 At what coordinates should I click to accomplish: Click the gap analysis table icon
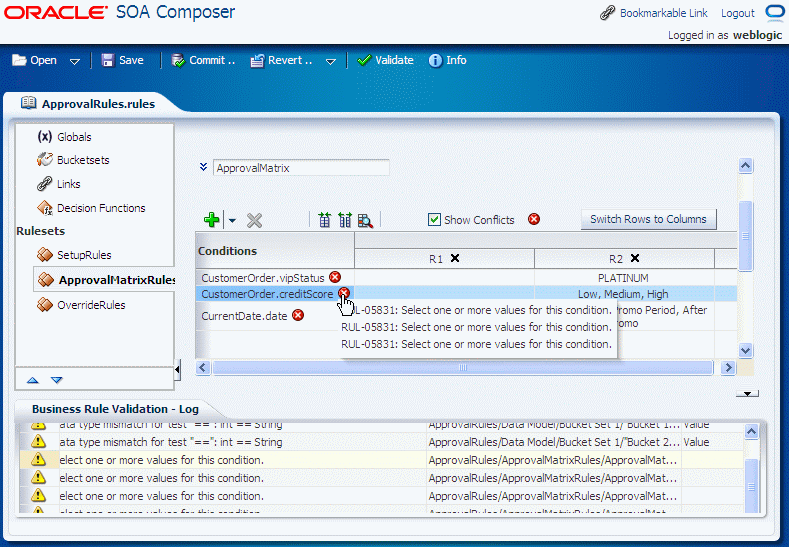click(x=325, y=220)
